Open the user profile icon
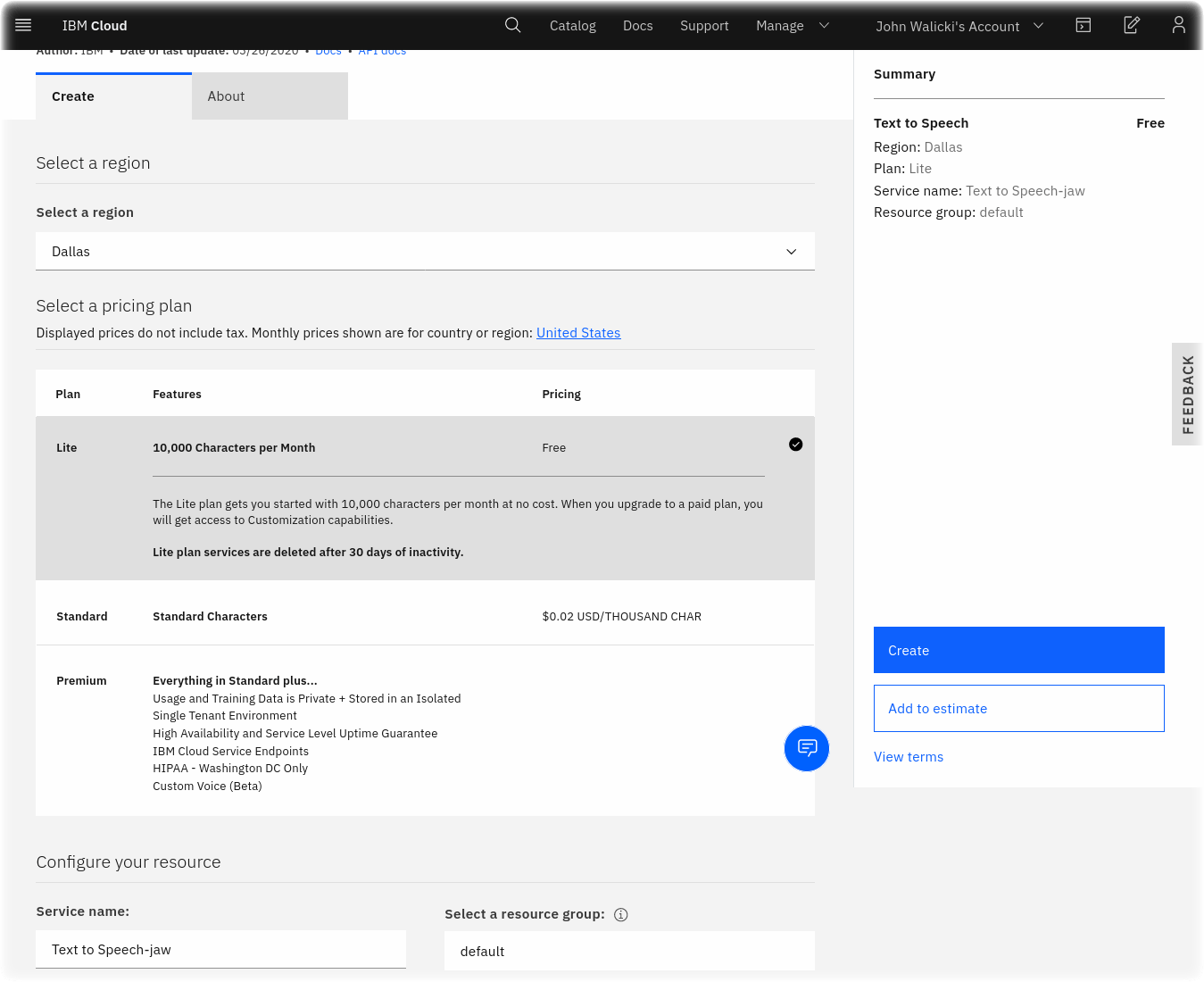Image resolution: width=1204 pixels, height=982 pixels. [1178, 25]
